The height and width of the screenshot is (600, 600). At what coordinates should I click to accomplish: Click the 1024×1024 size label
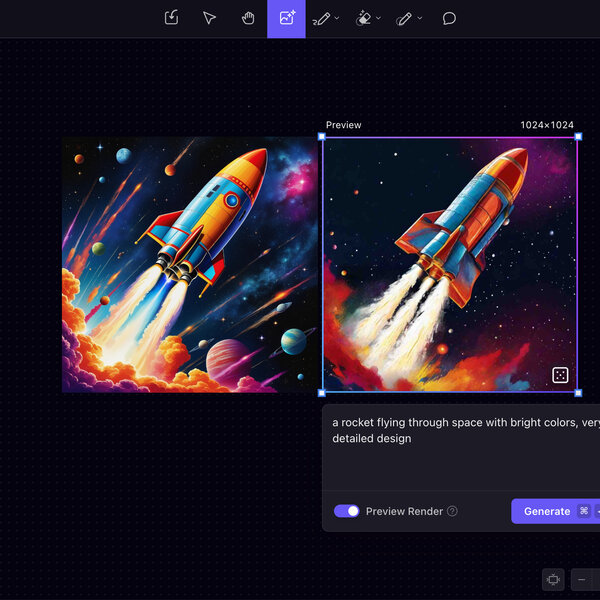tap(547, 125)
